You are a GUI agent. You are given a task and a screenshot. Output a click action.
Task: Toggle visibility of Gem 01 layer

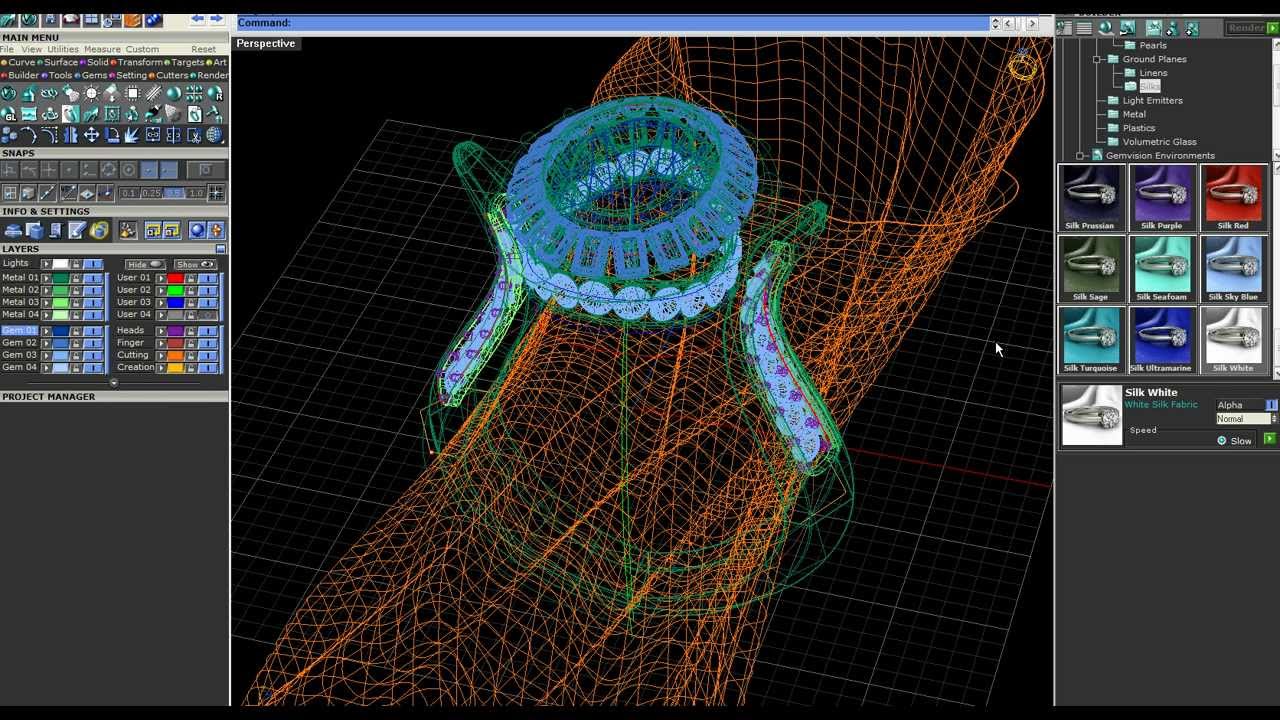coord(94,331)
